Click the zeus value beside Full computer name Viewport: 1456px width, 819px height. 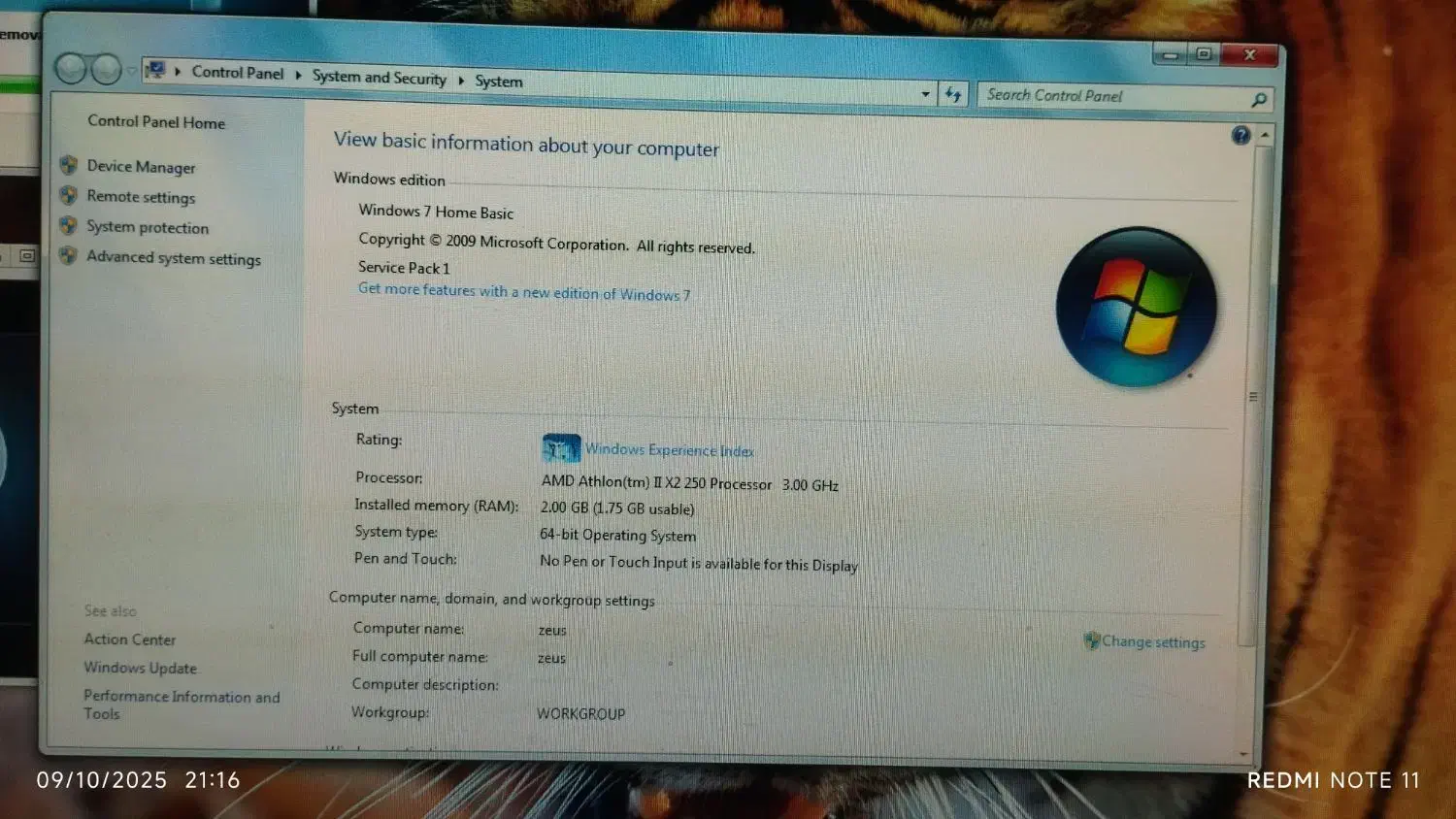[551, 658]
